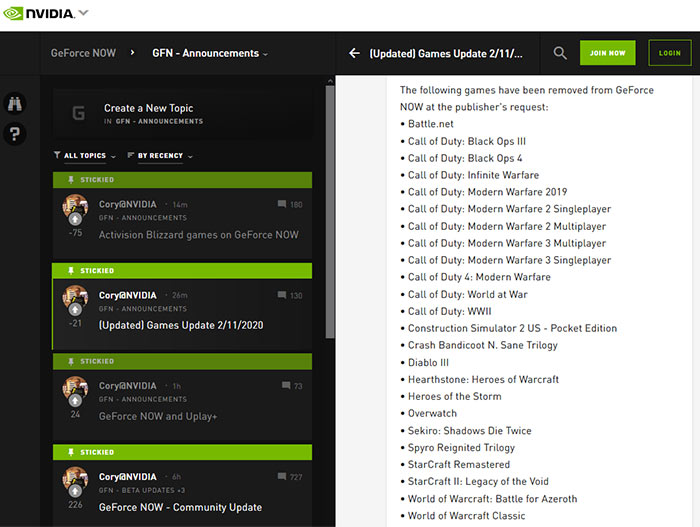Click 'World of Warcraft Classic' entry
The width and height of the screenshot is (700, 527).
coord(466,516)
